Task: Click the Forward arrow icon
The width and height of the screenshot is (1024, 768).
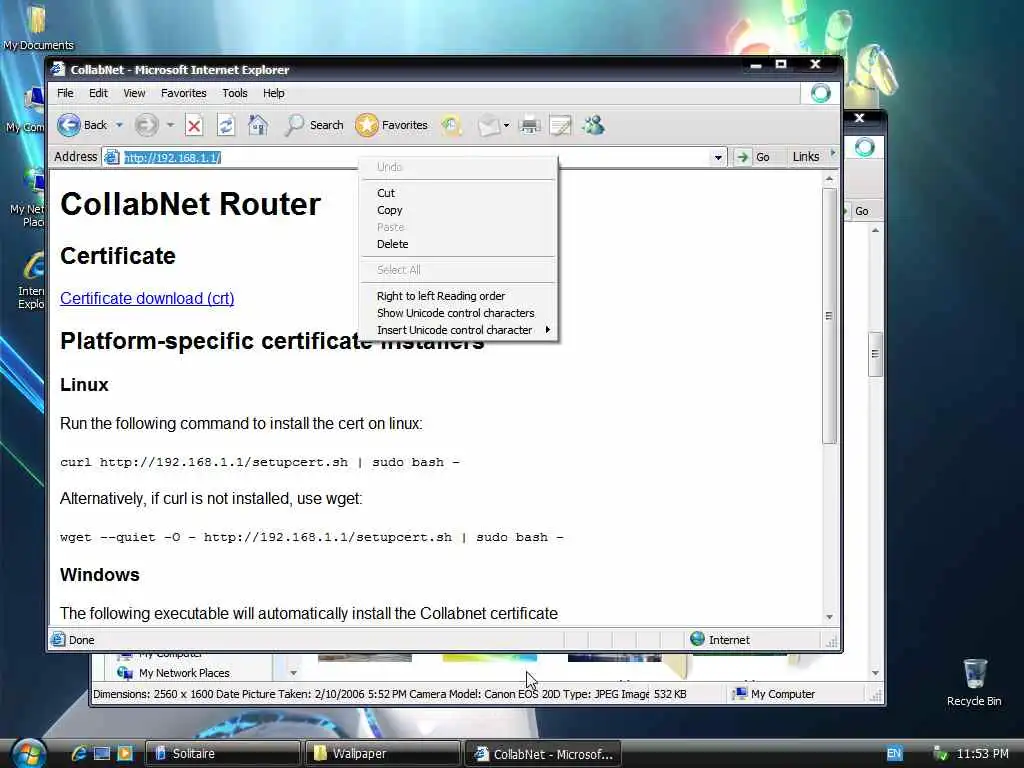Action: [146, 125]
